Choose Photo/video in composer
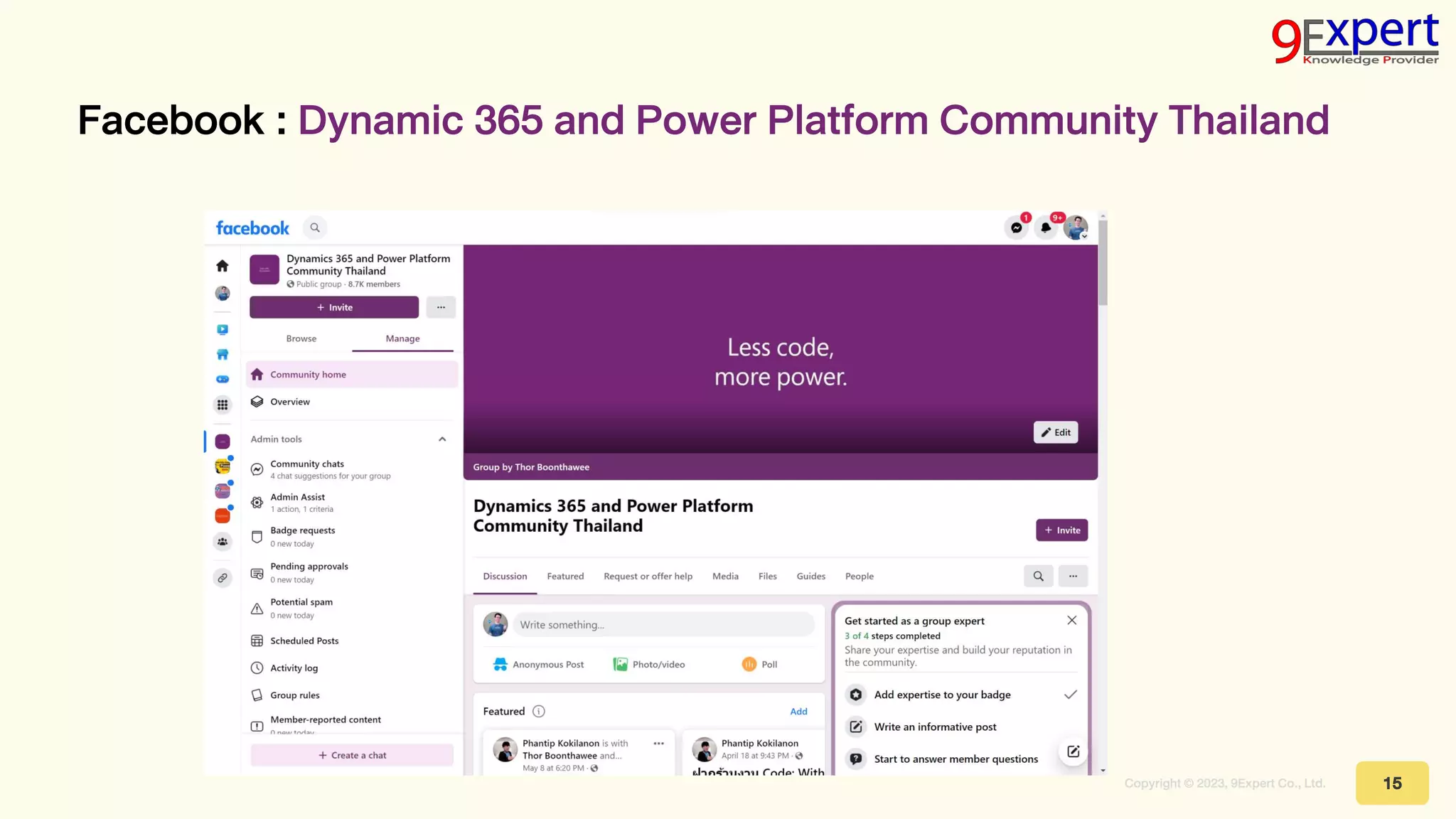This screenshot has width=1456, height=819. (649, 665)
